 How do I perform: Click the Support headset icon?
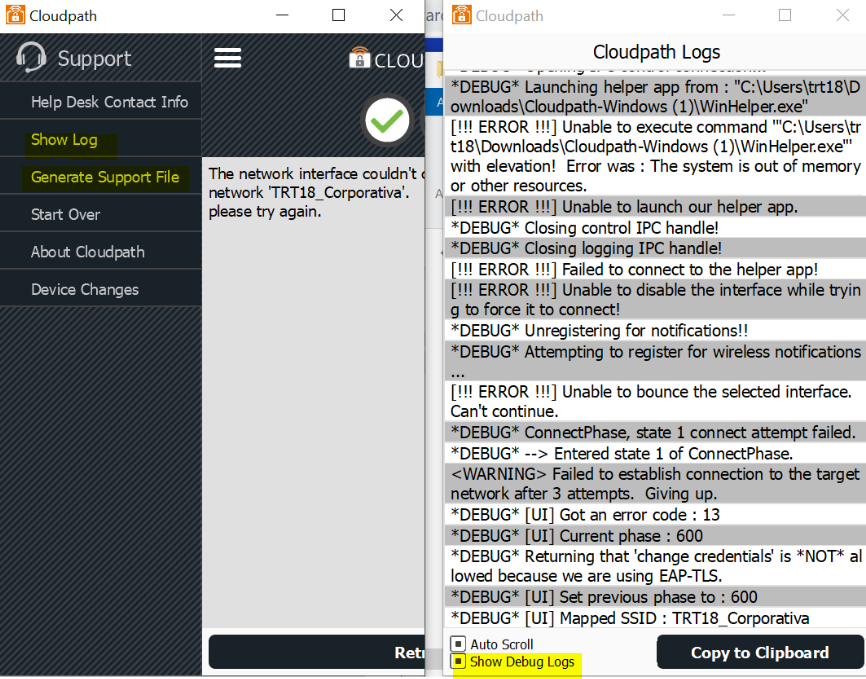tap(31, 57)
